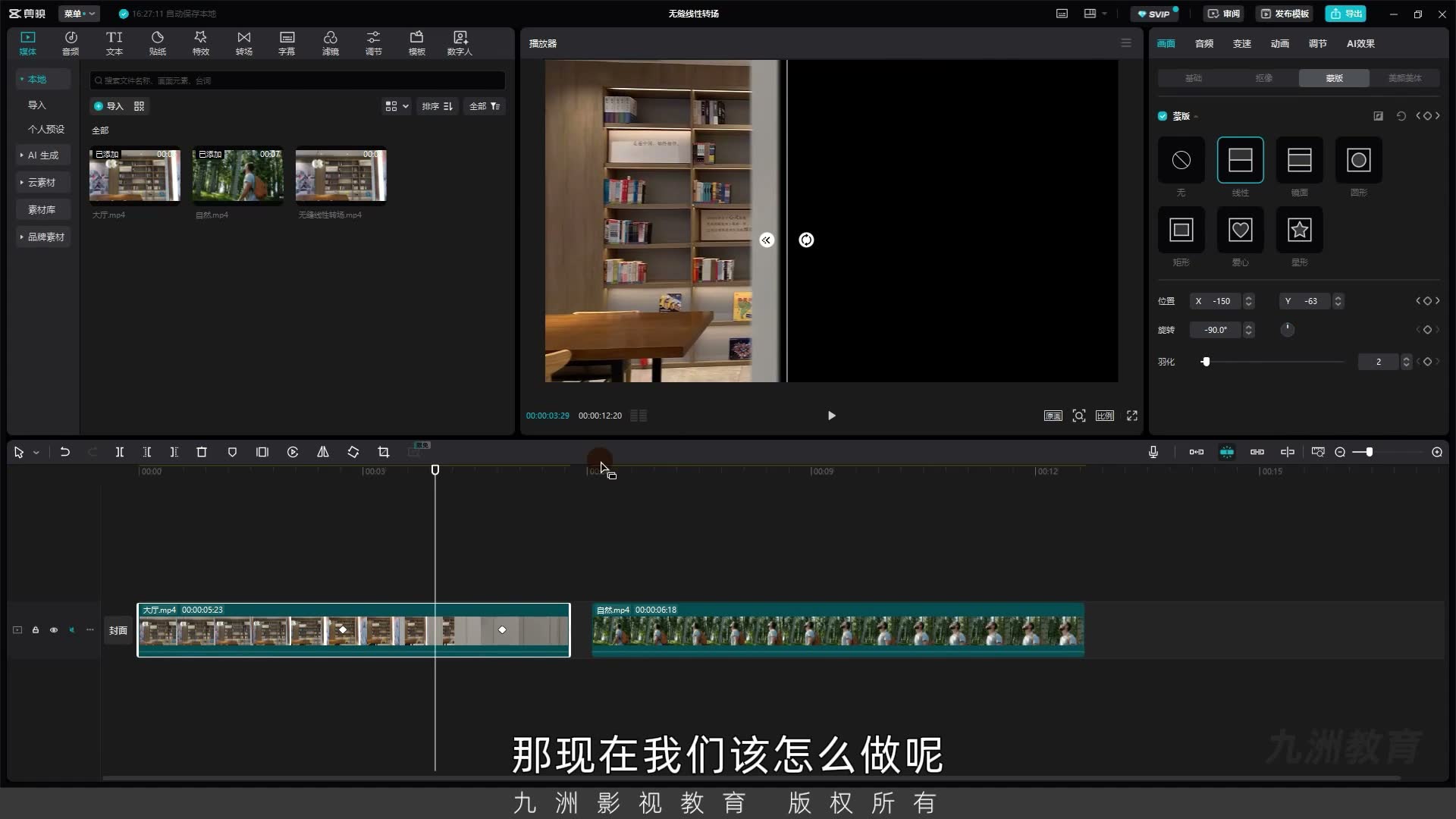Click the Export (导出) button

point(1346,14)
